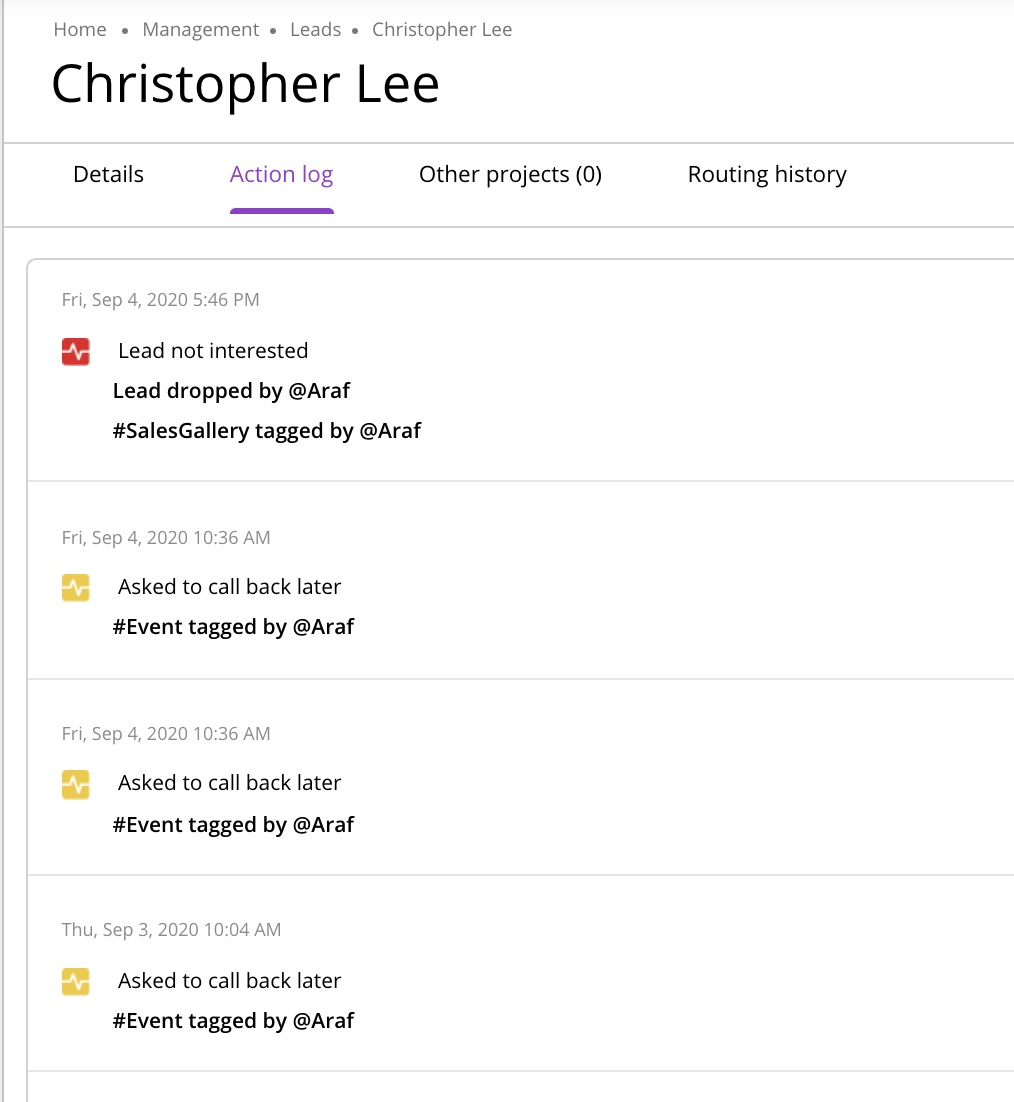This screenshot has height=1102, width=1014.
Task: Click the Thu, Sep 3, 2020 10:04 AM timestamp
Action: click(x=171, y=930)
